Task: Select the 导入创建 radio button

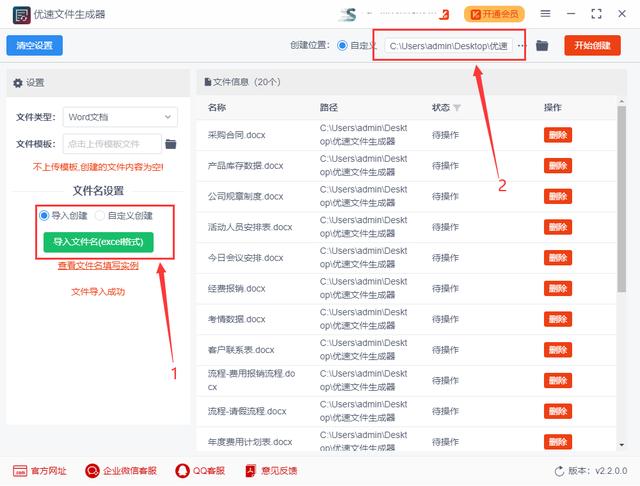Action: pos(44,215)
